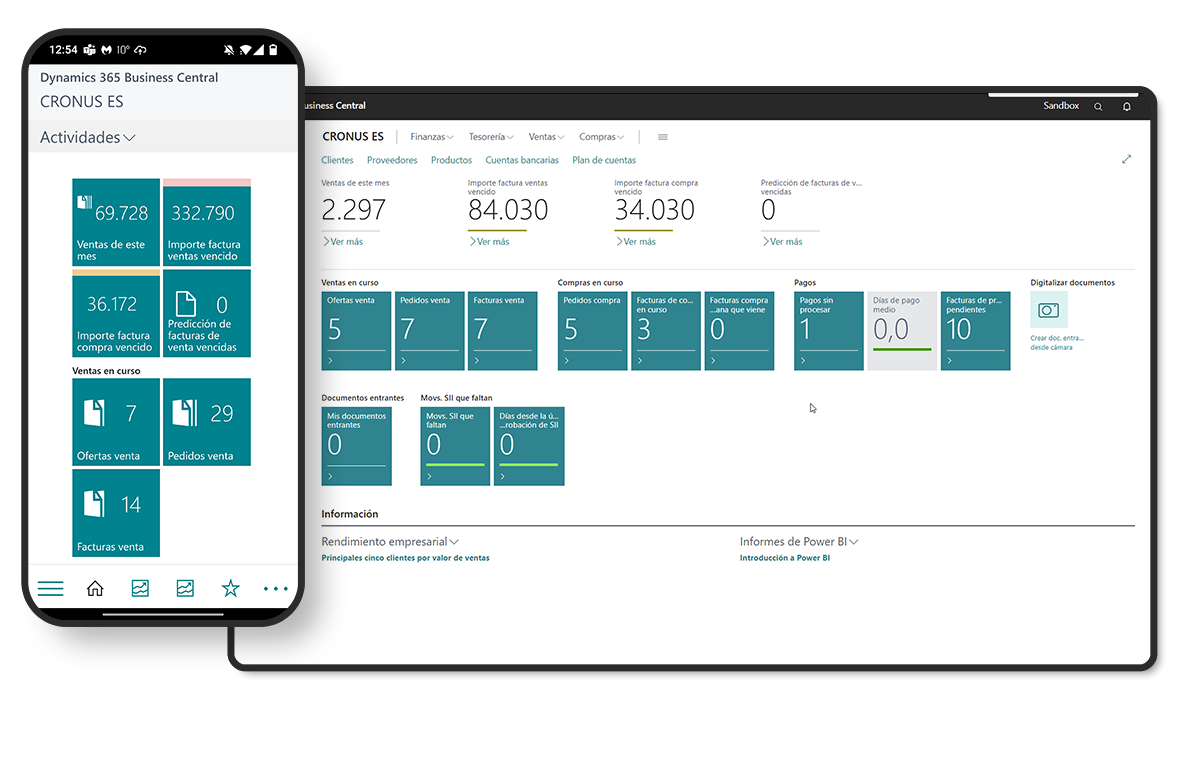Click Ver más under Ventas de este mes
The width and height of the screenshot is (1200, 757).
pos(343,242)
